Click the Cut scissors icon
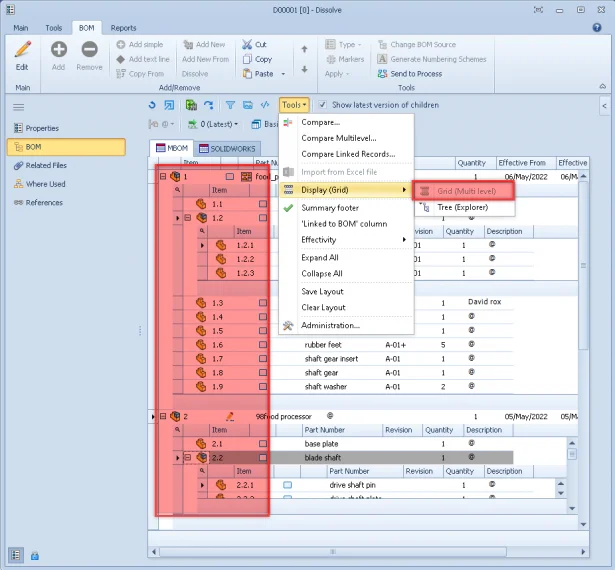The height and width of the screenshot is (570, 615). 246,45
